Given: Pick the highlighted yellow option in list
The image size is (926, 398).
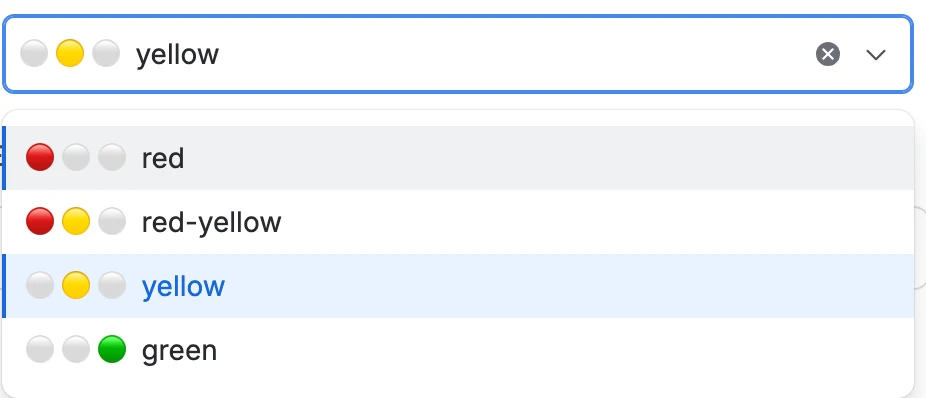Looking at the screenshot, I should [x=459, y=286].
